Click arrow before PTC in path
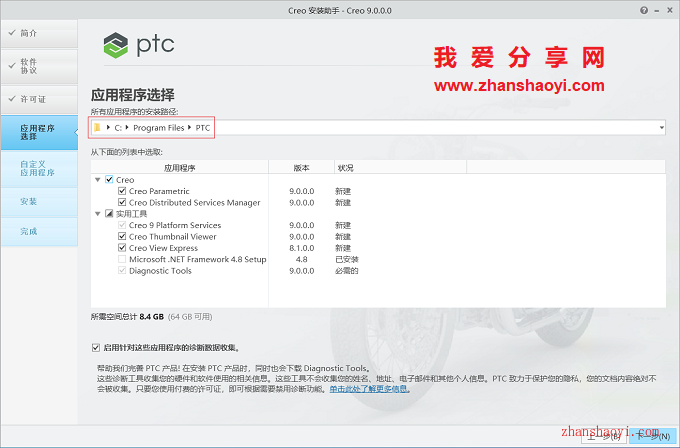 tap(190, 127)
